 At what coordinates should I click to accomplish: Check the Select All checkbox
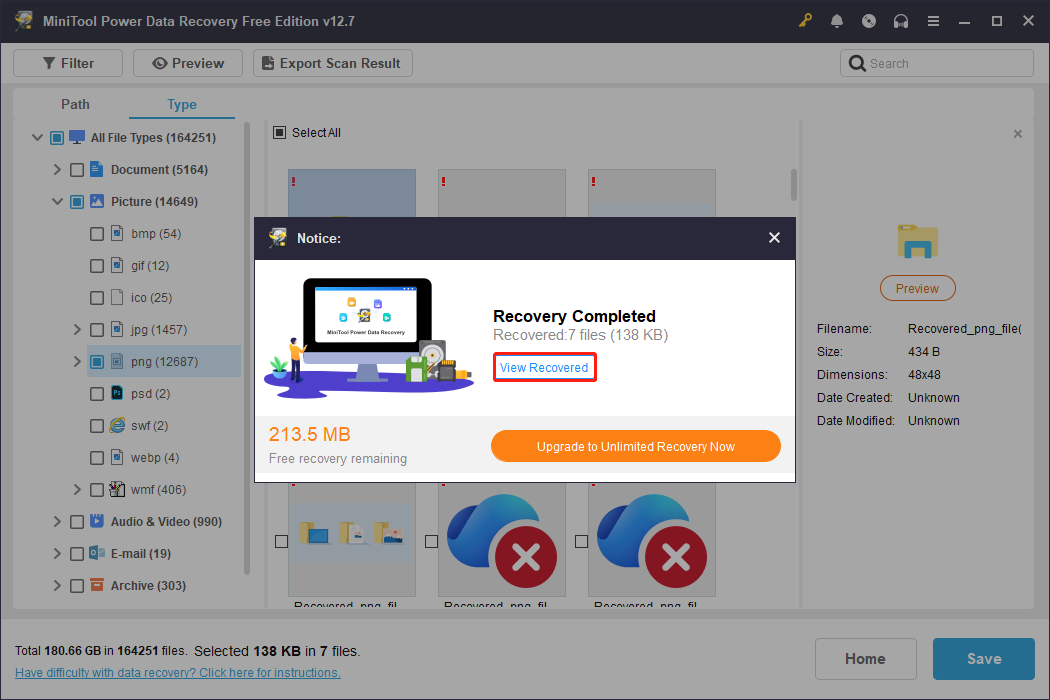pos(279,132)
